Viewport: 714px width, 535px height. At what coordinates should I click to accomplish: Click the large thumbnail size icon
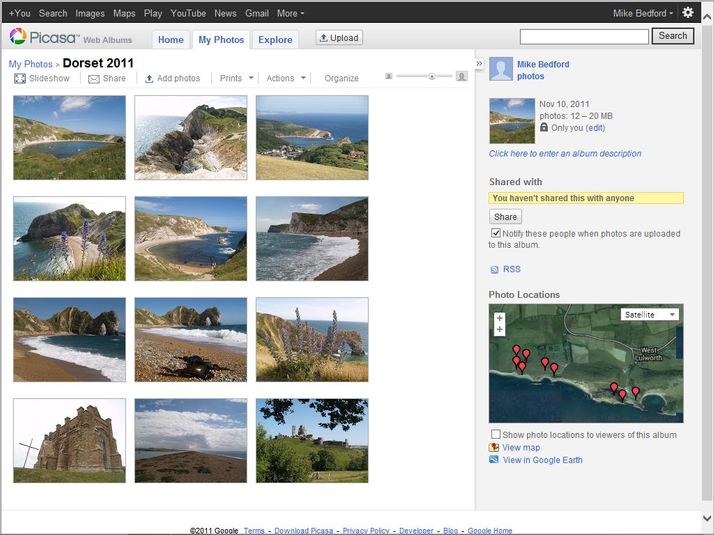[x=461, y=76]
